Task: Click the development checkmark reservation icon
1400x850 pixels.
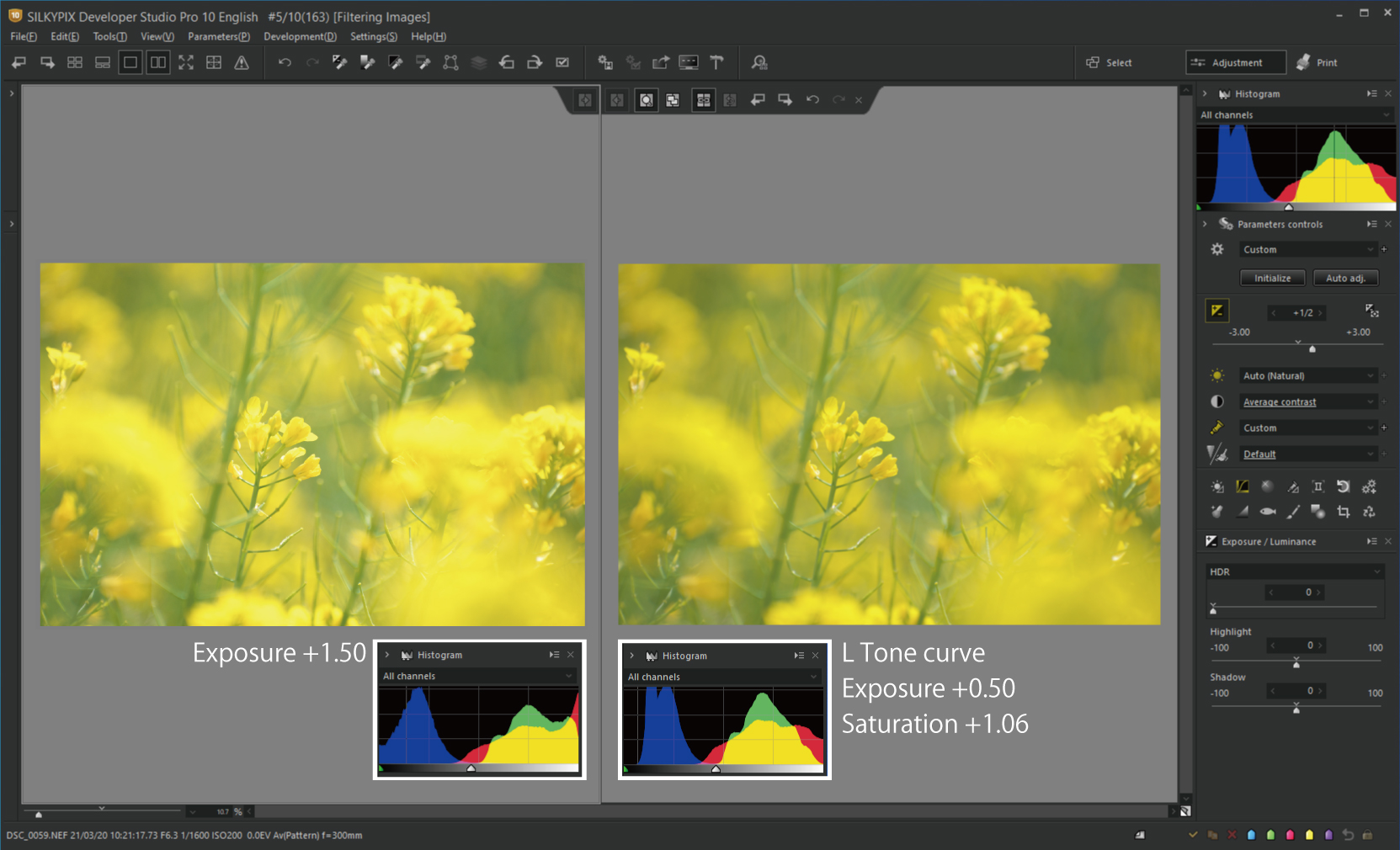Action: [562, 62]
